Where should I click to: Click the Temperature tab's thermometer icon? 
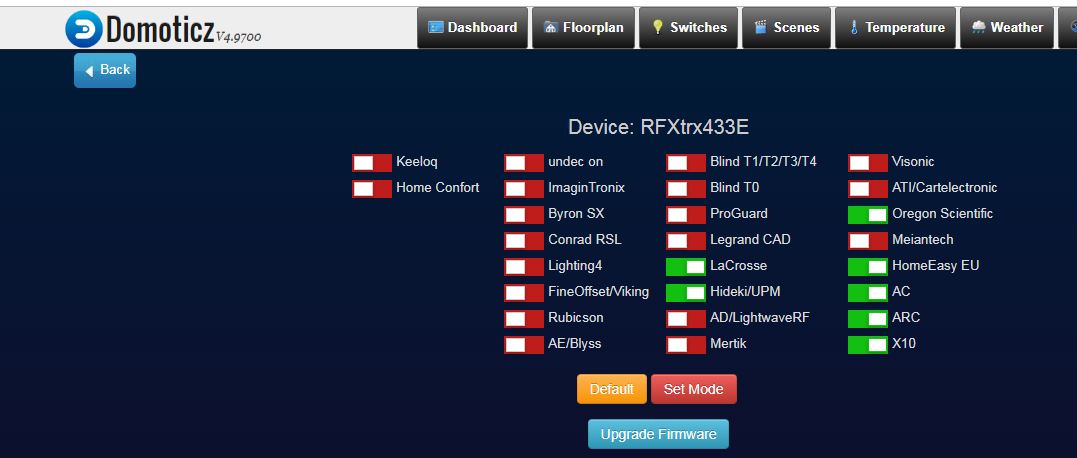click(854, 27)
